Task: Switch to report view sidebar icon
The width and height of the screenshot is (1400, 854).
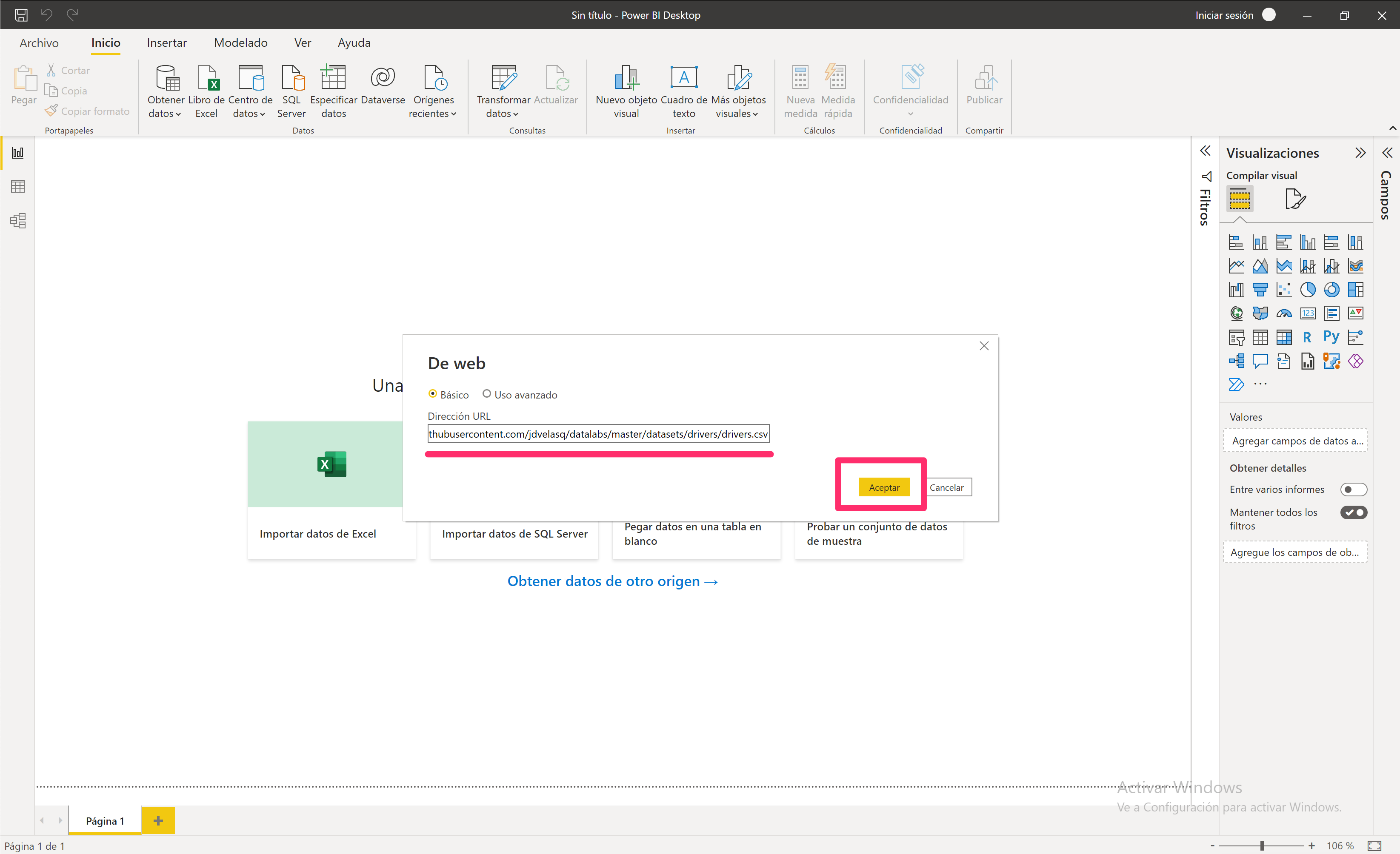Action: click(17, 153)
